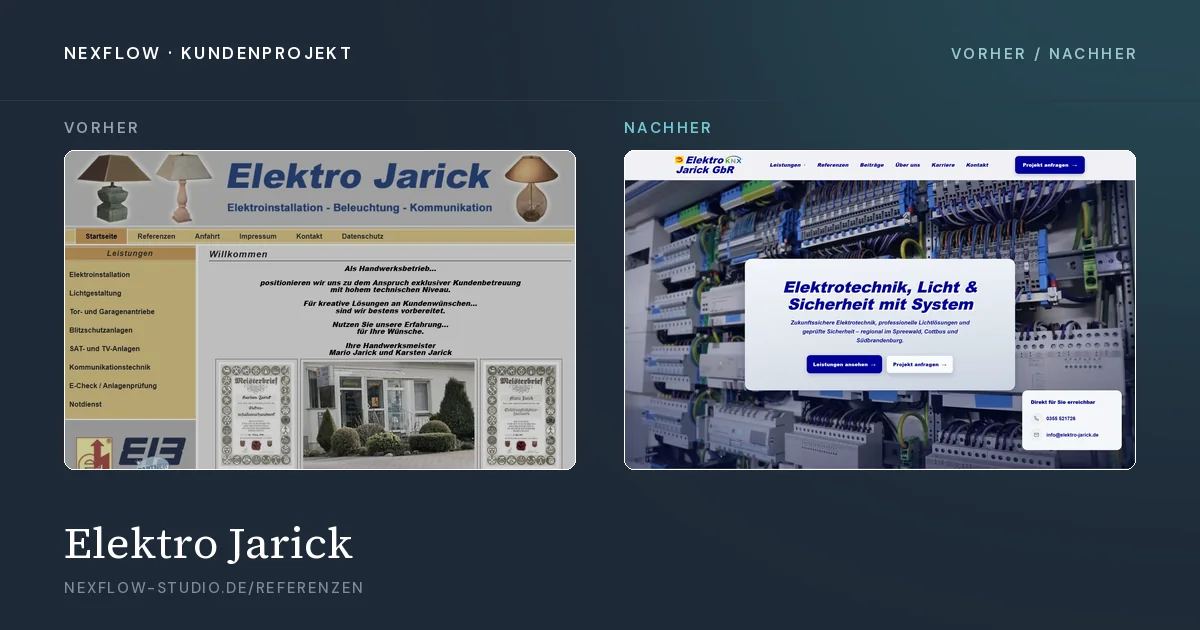
Task: Click the Leistungen sidebar heading
Action: point(130,253)
